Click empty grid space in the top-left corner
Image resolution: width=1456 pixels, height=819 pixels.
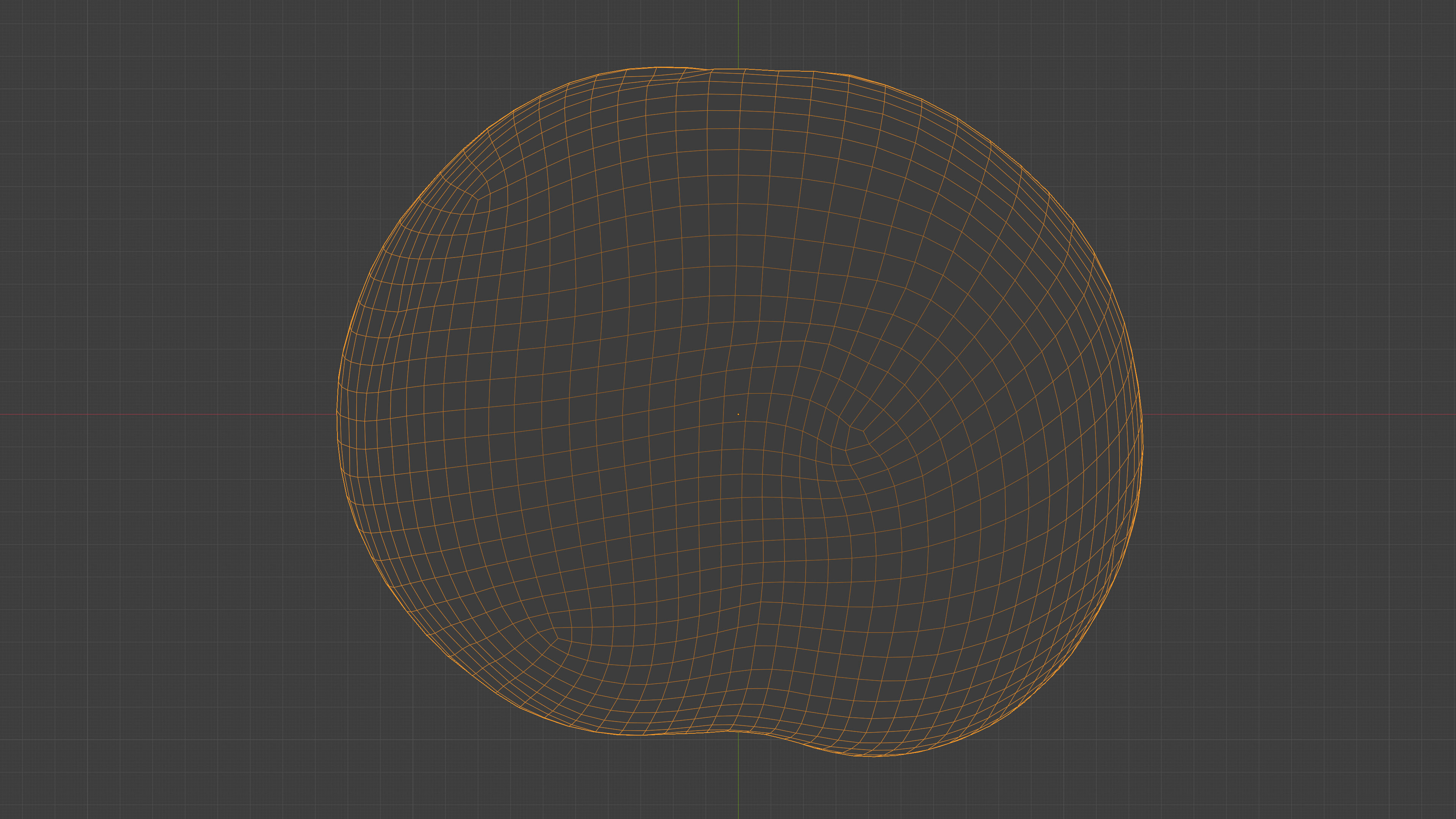(85, 68)
